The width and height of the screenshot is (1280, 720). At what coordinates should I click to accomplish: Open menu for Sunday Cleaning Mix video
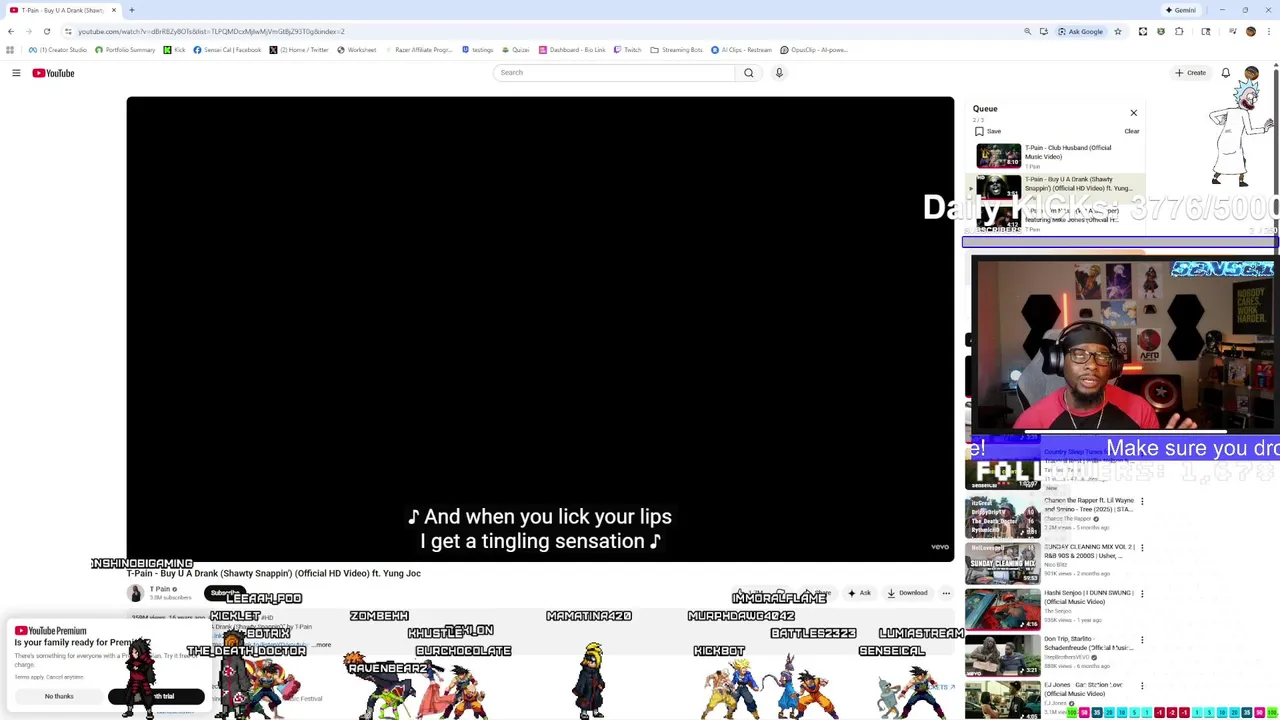pos(1142,547)
